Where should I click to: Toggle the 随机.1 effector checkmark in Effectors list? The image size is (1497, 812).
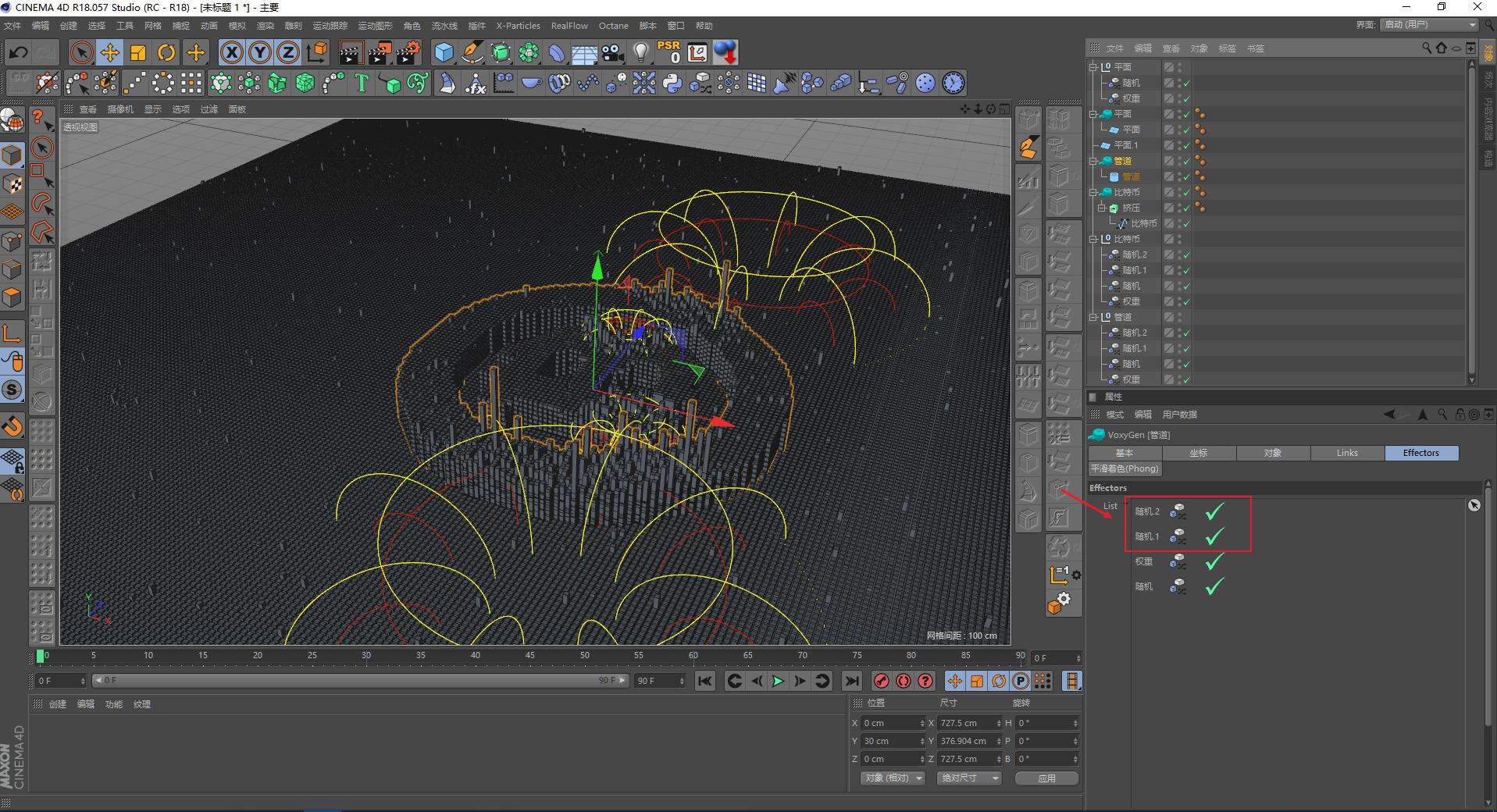point(1214,537)
